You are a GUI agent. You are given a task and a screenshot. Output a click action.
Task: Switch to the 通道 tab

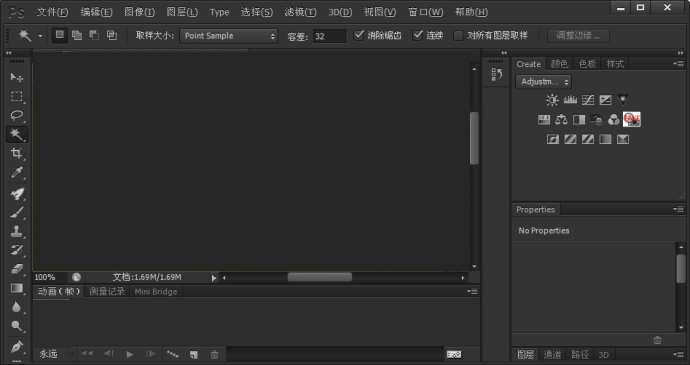click(x=552, y=354)
